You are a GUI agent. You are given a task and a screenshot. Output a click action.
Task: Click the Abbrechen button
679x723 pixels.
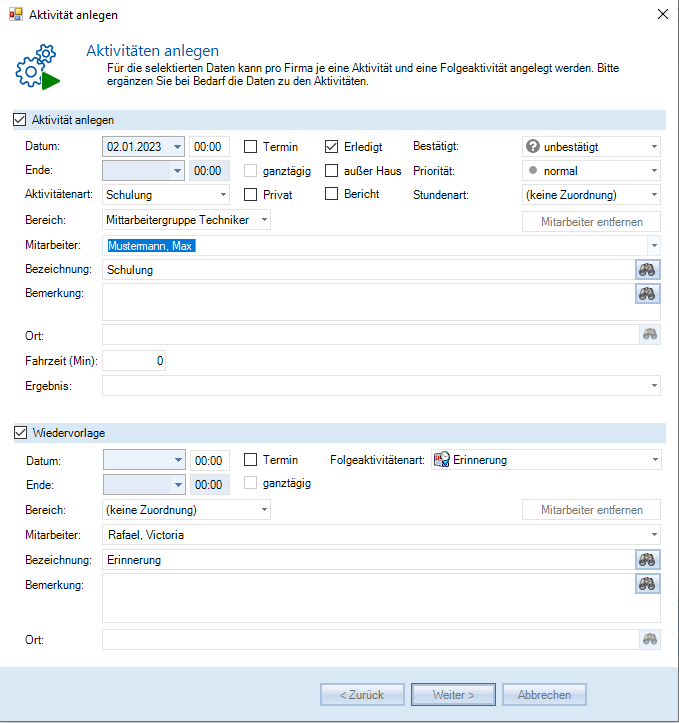[x=544, y=694]
